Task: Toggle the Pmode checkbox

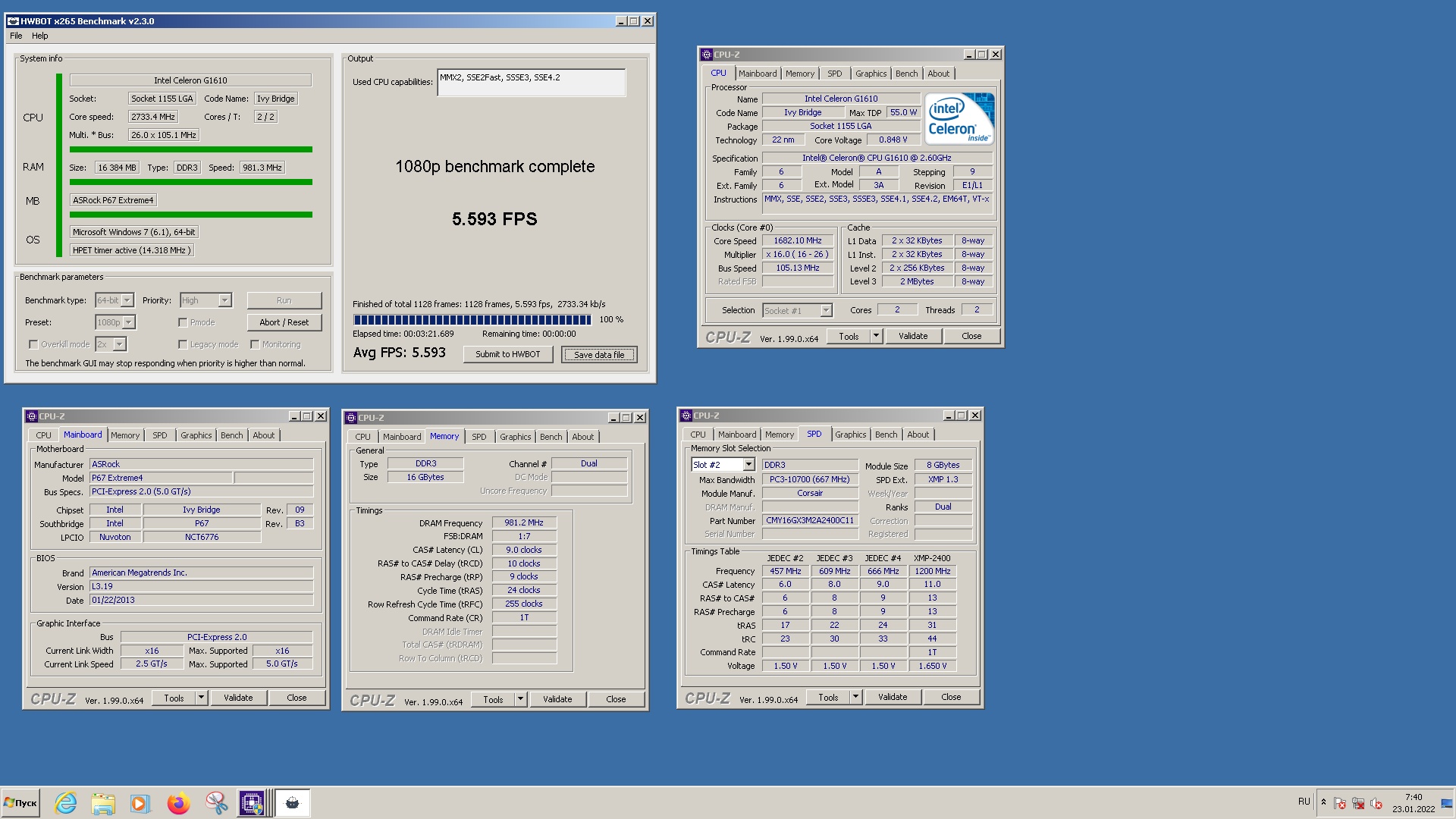Action: 183,322
